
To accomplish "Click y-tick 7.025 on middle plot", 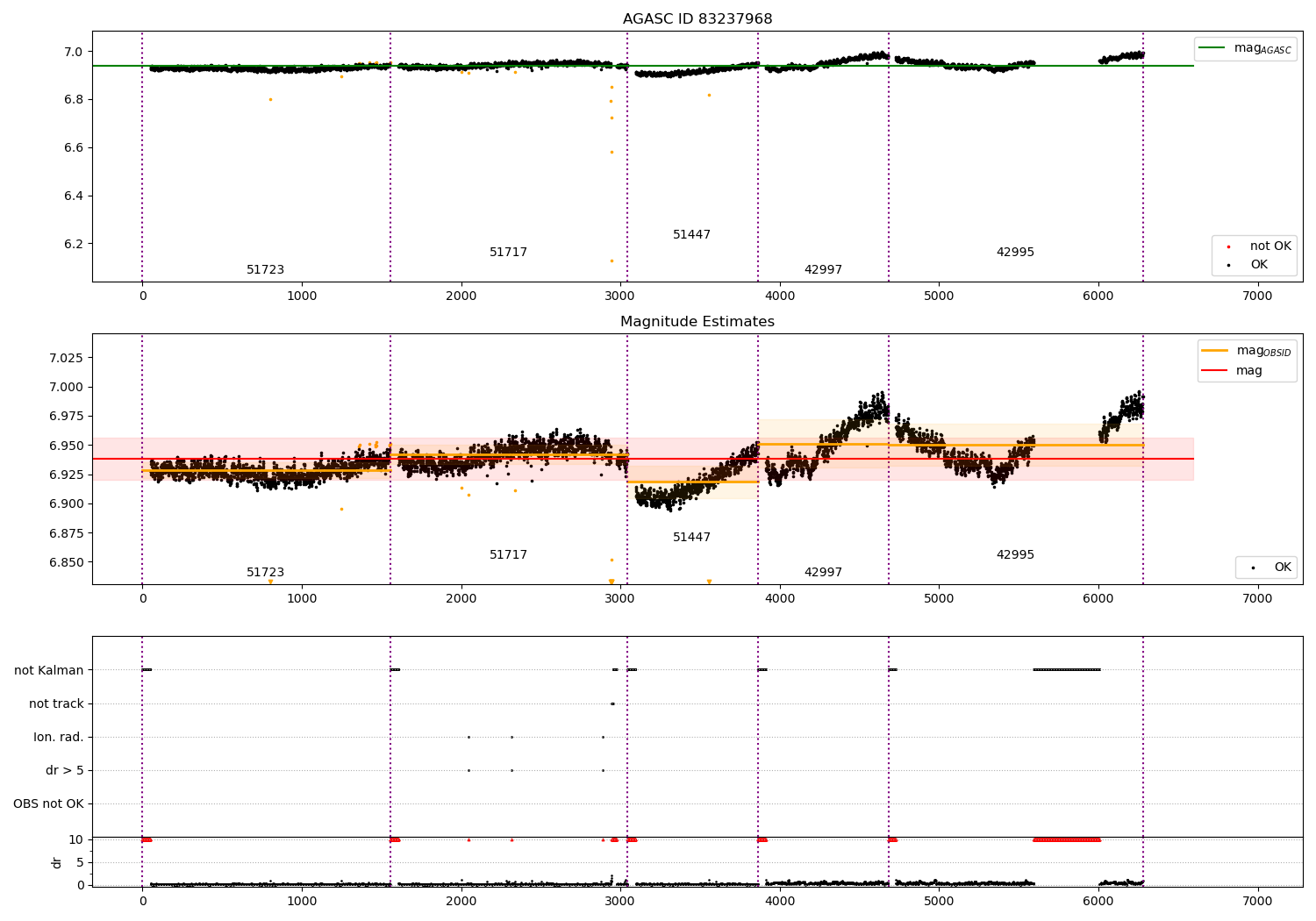I will [x=66, y=358].
